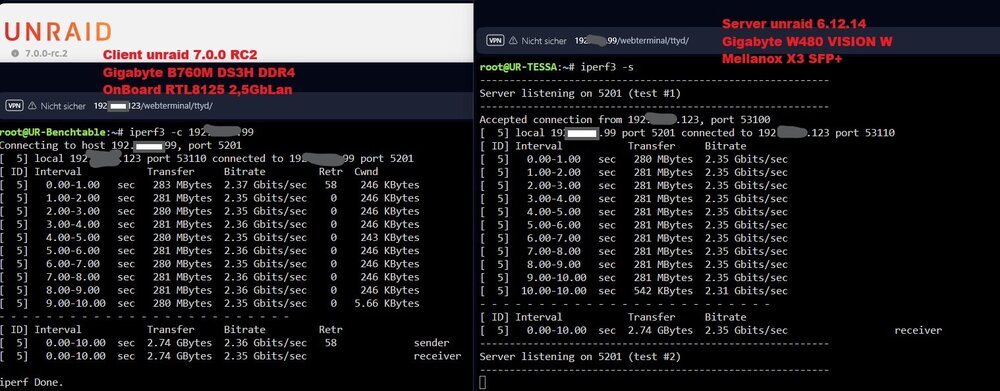Click '280 MBytes' in the right 0.00-1.00 row
The height and width of the screenshot is (391, 1000).
point(663,159)
